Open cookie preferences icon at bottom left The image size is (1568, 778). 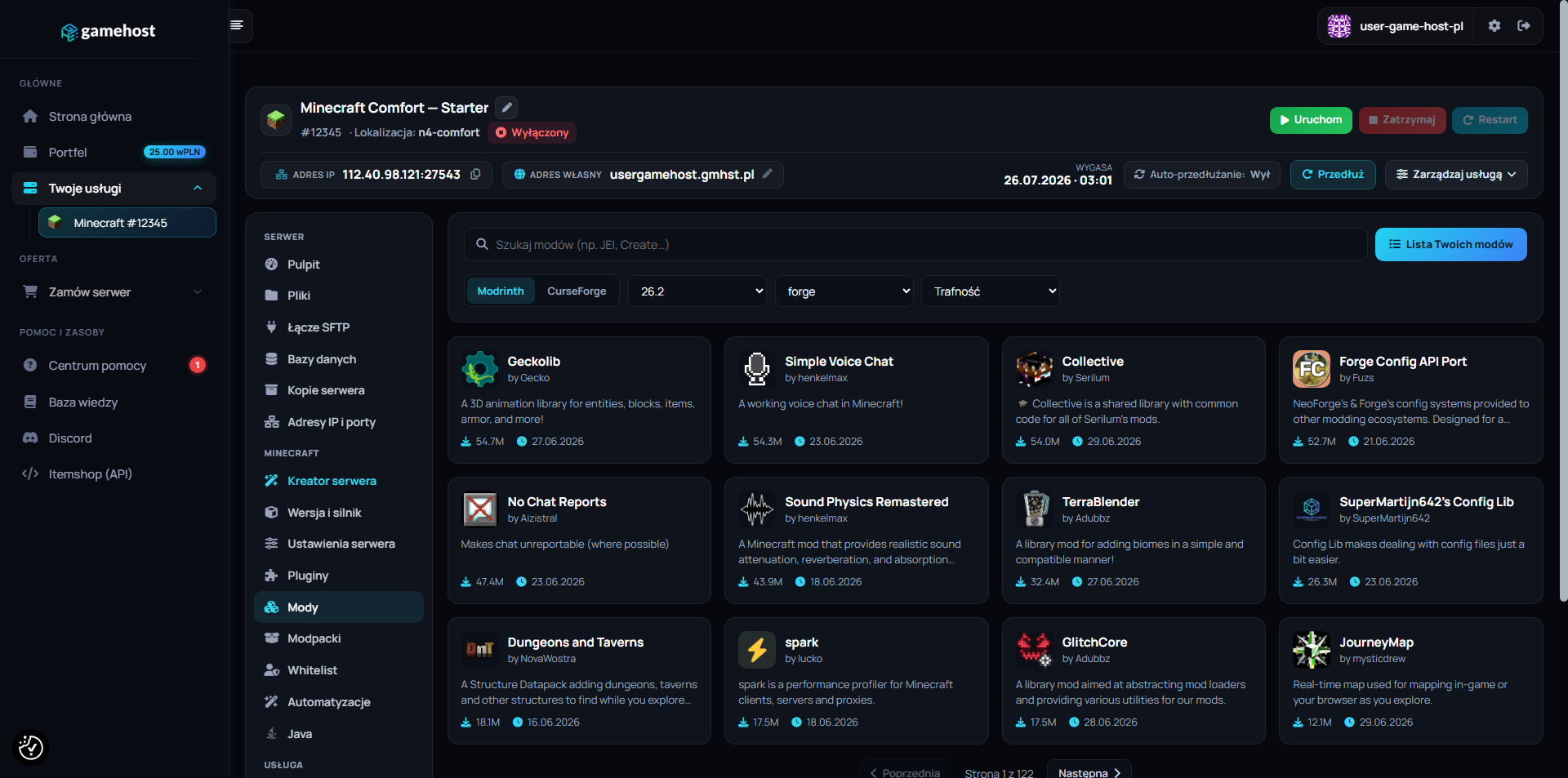(x=31, y=747)
